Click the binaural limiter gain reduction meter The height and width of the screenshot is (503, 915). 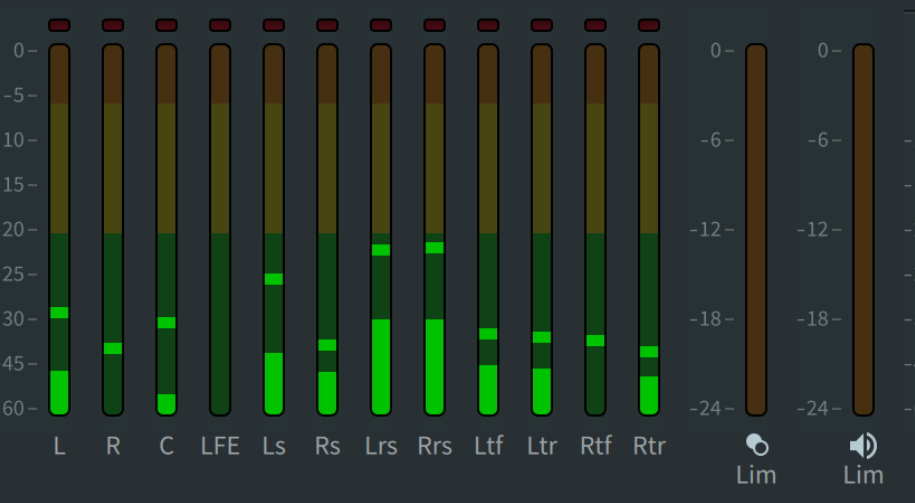[x=756, y=230]
